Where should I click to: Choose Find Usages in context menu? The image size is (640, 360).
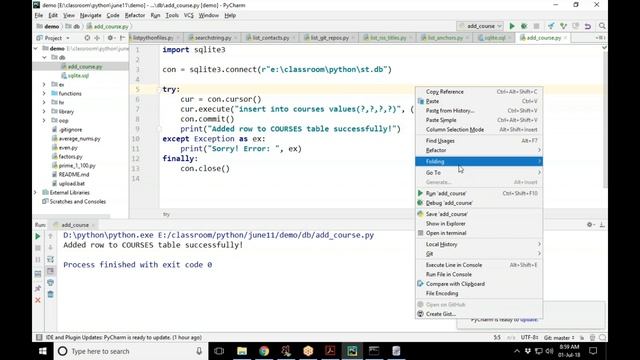(479, 141)
